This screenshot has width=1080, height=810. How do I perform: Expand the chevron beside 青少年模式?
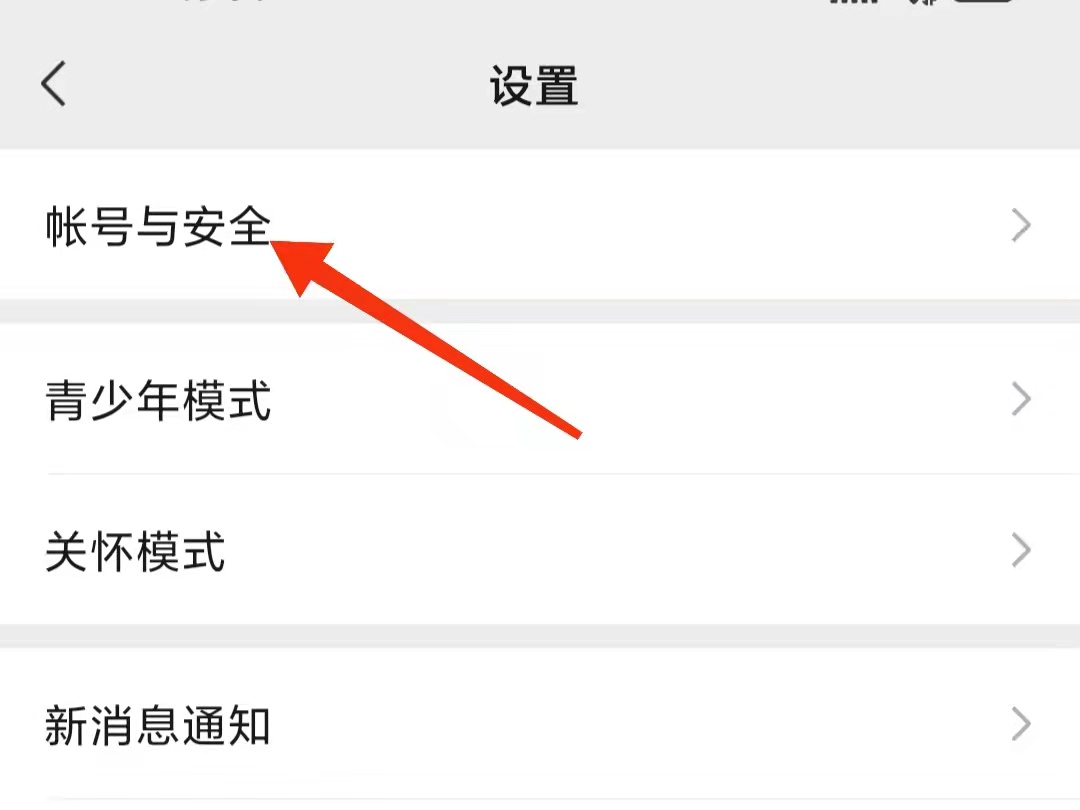coord(1021,399)
